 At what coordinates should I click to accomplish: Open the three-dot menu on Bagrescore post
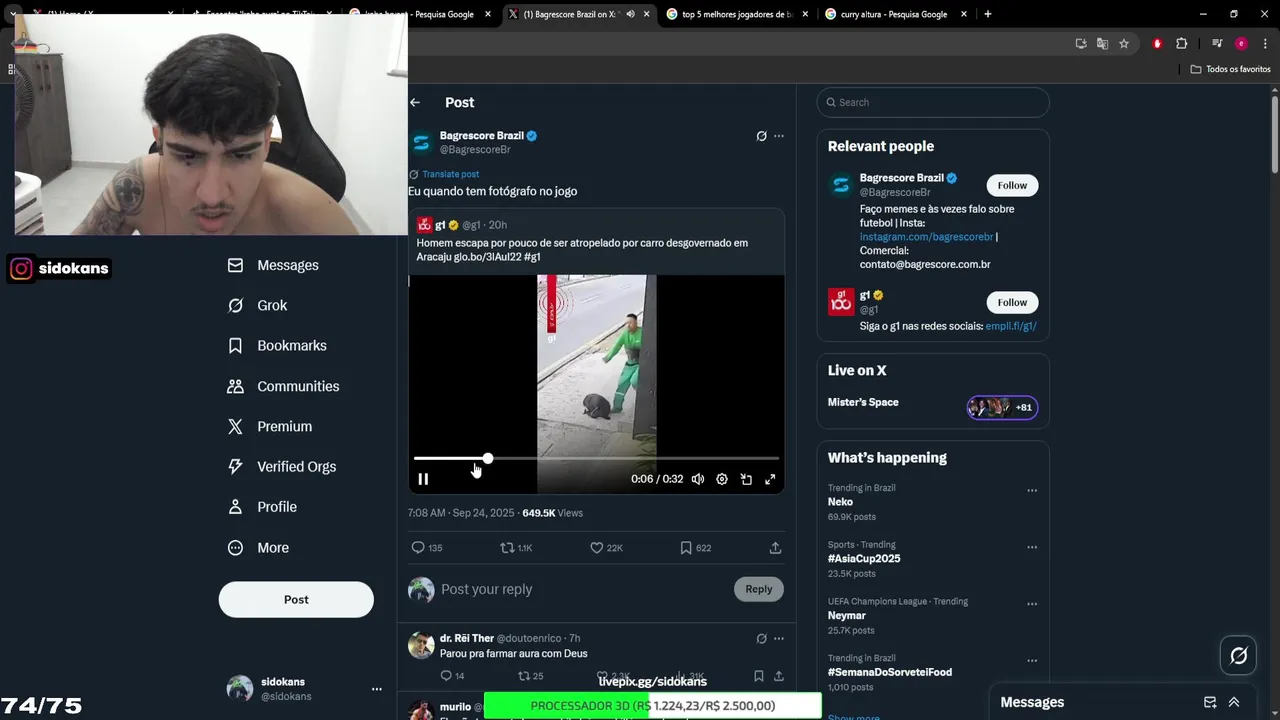(x=779, y=136)
